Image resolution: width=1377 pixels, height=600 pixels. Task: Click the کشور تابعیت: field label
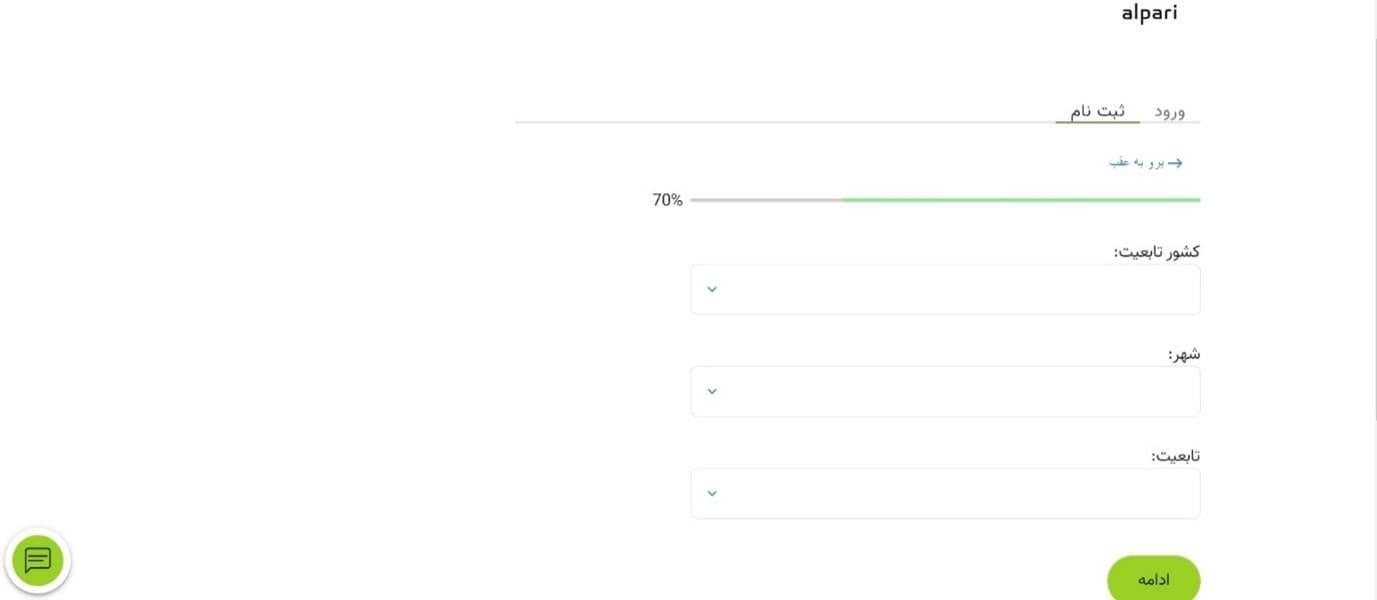coord(1157,251)
